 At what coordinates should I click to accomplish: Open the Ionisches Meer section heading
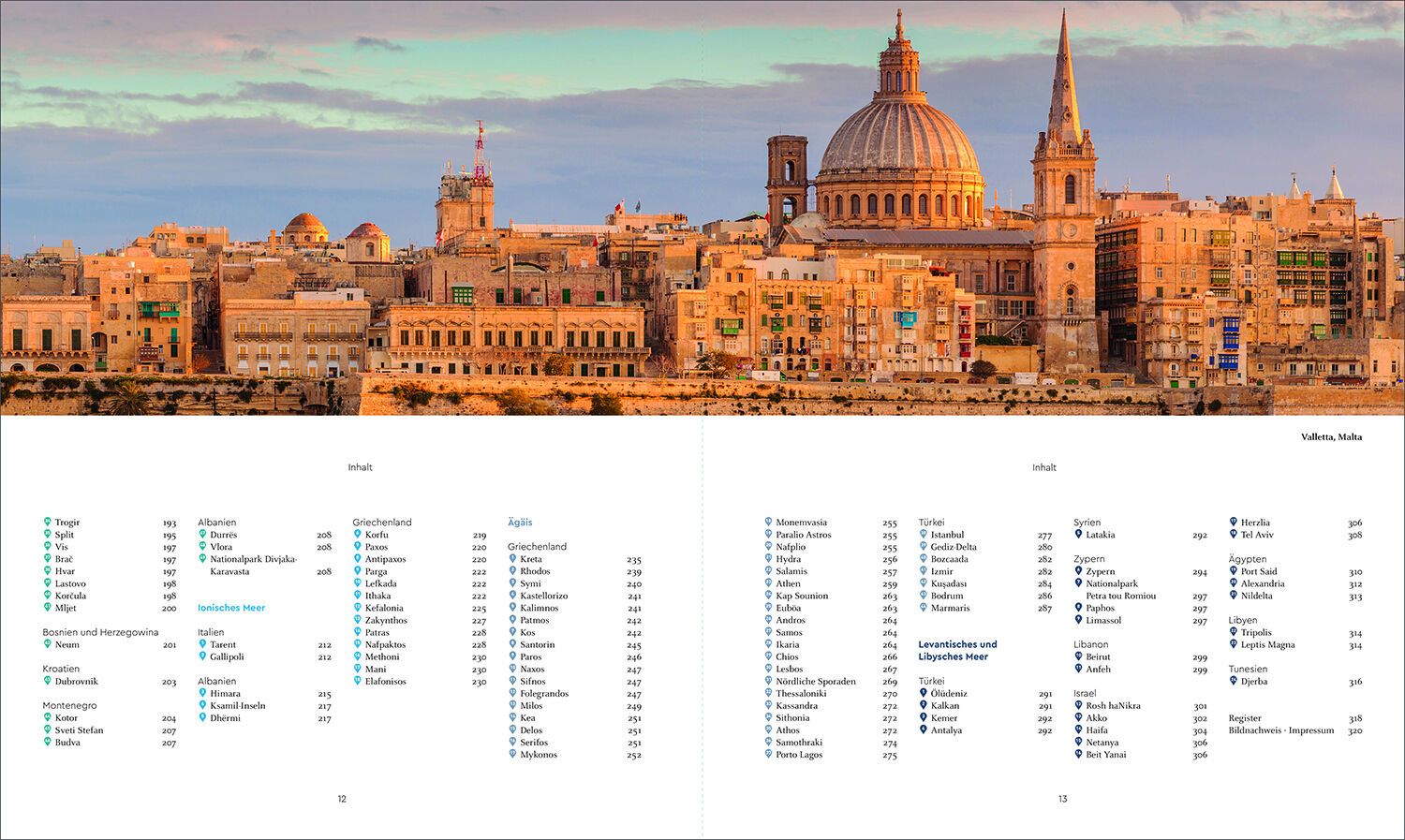[x=231, y=608]
